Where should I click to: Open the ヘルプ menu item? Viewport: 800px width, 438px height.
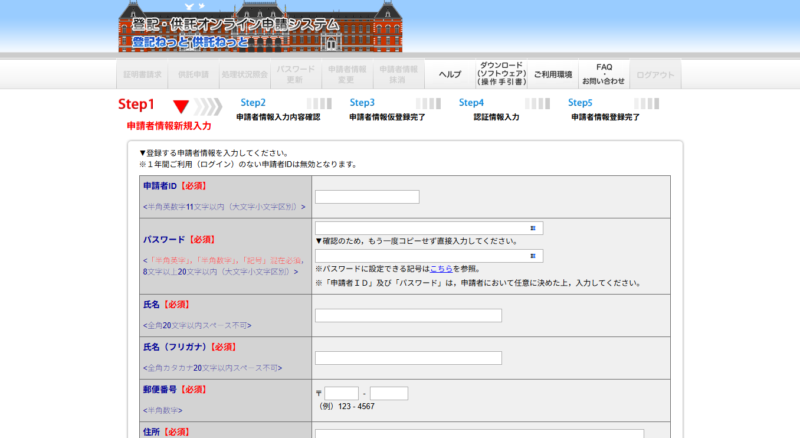(x=450, y=74)
